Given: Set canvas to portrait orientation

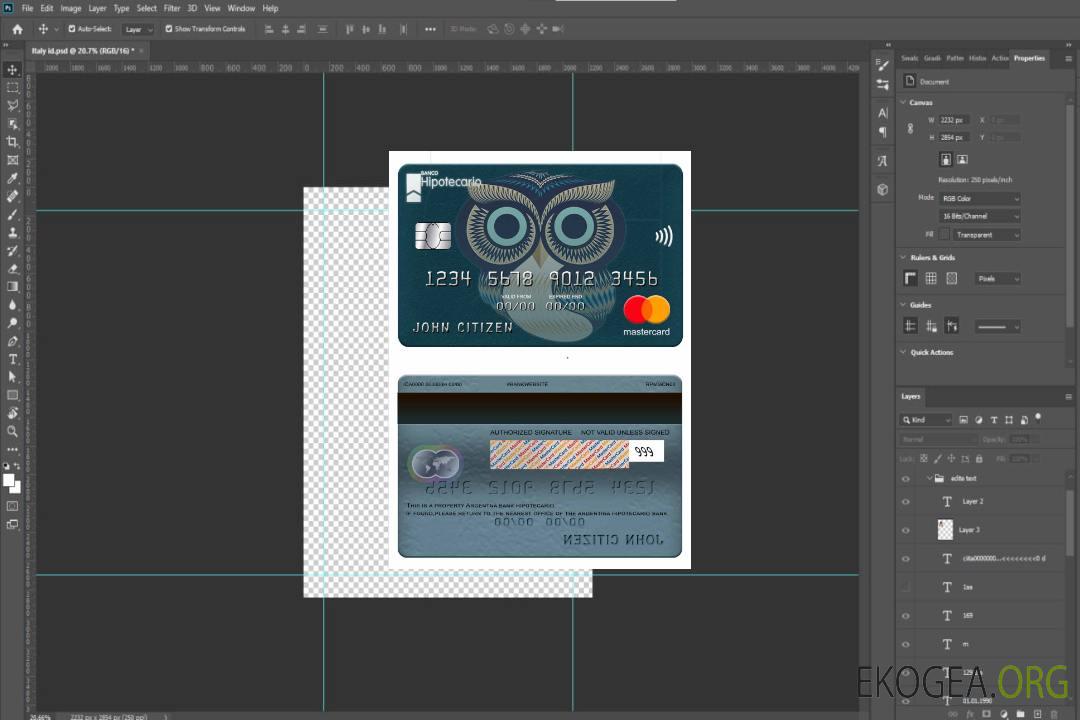Looking at the screenshot, I should click(946, 160).
